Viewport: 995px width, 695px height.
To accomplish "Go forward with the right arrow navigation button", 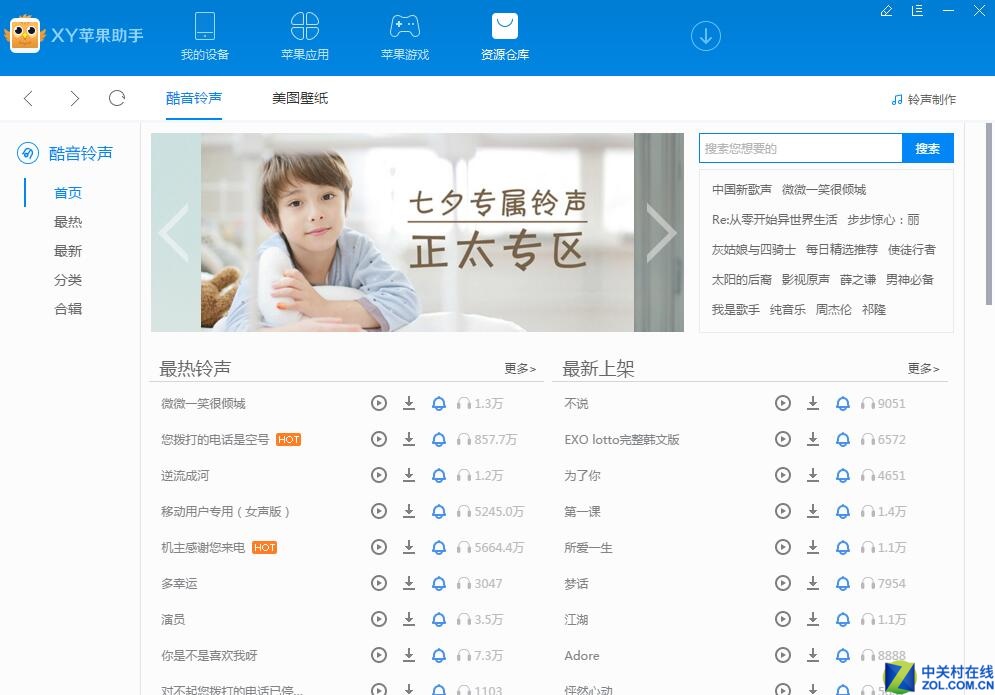I will [75, 98].
